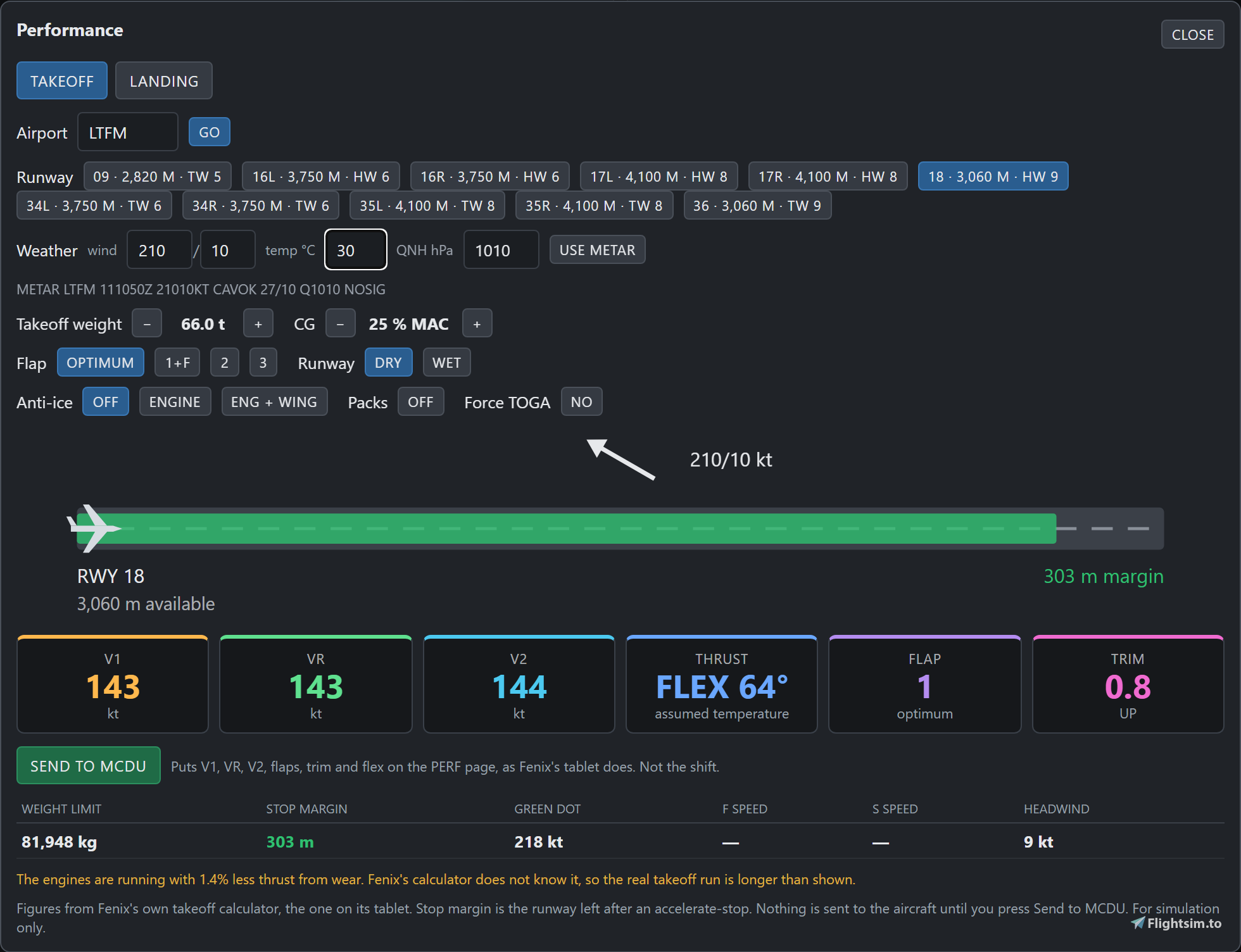Select runway 35L · 4,100 M · TW 8
The width and height of the screenshot is (1241, 952).
click(427, 206)
